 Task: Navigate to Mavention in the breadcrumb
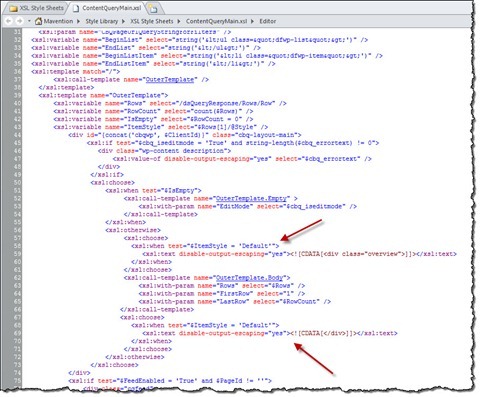click(x=58, y=21)
